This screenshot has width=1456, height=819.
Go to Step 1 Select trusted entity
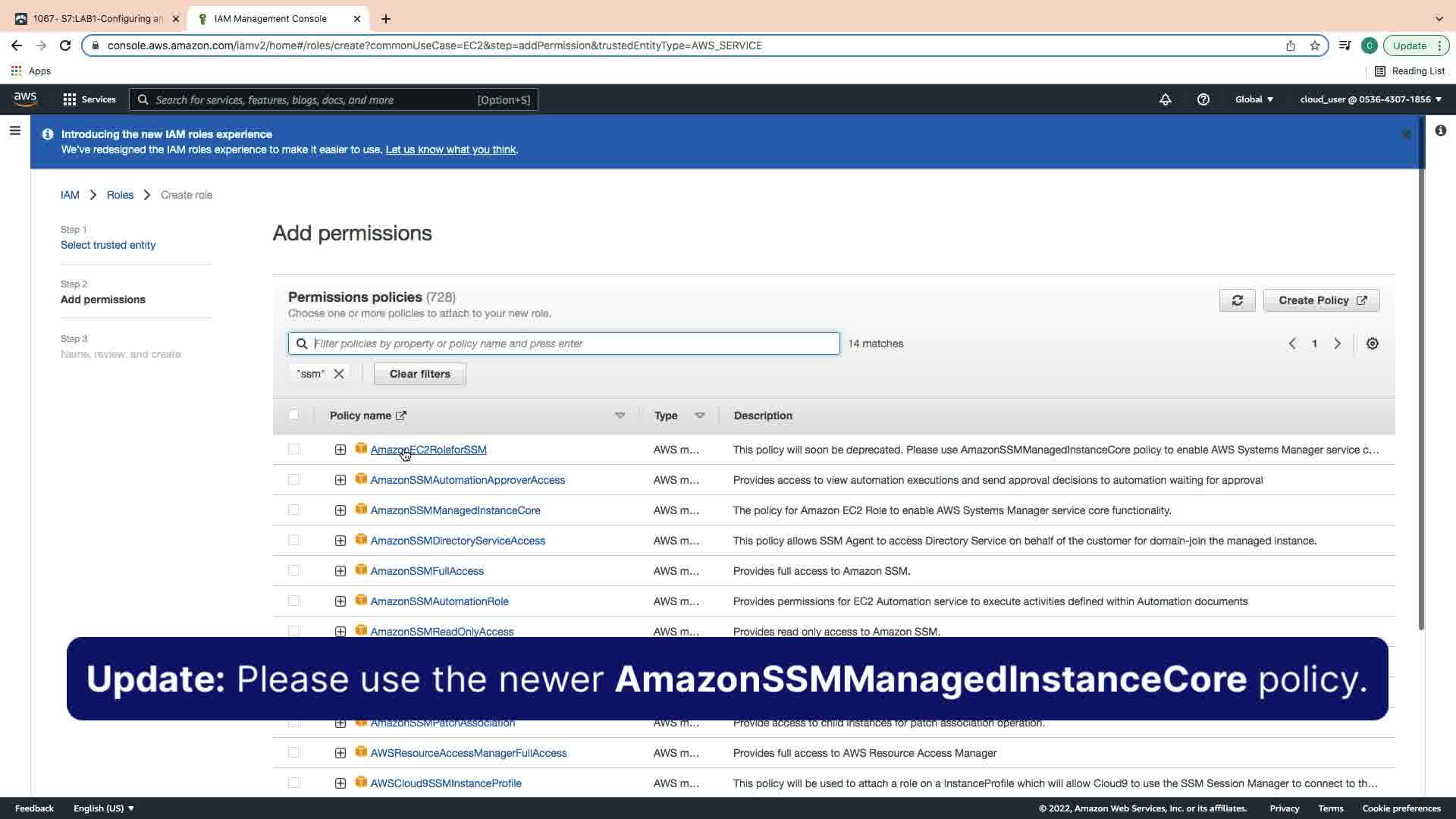click(108, 245)
